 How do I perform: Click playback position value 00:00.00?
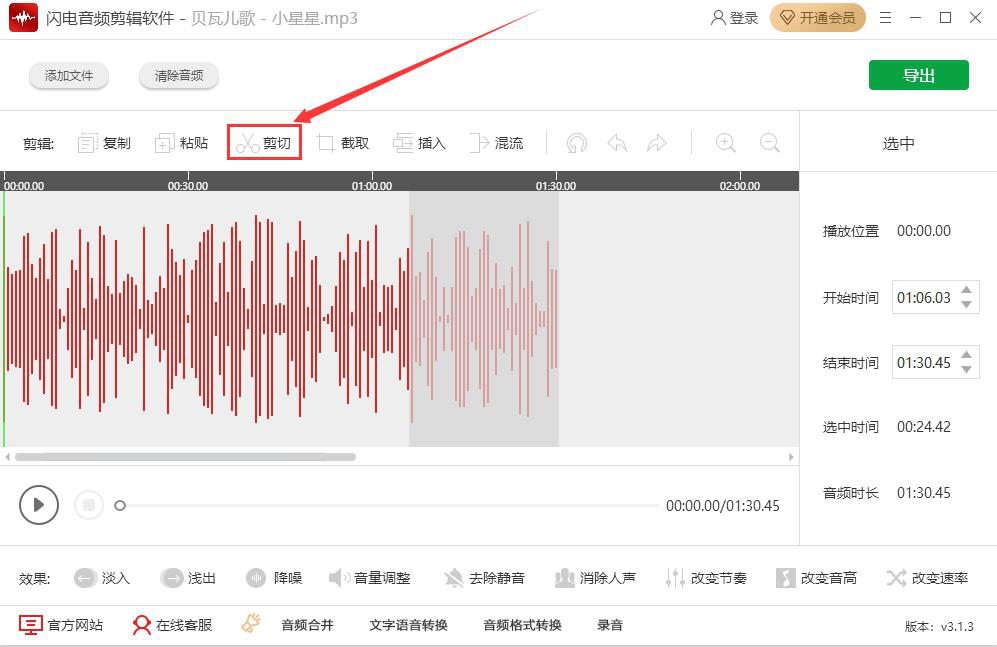(x=924, y=231)
